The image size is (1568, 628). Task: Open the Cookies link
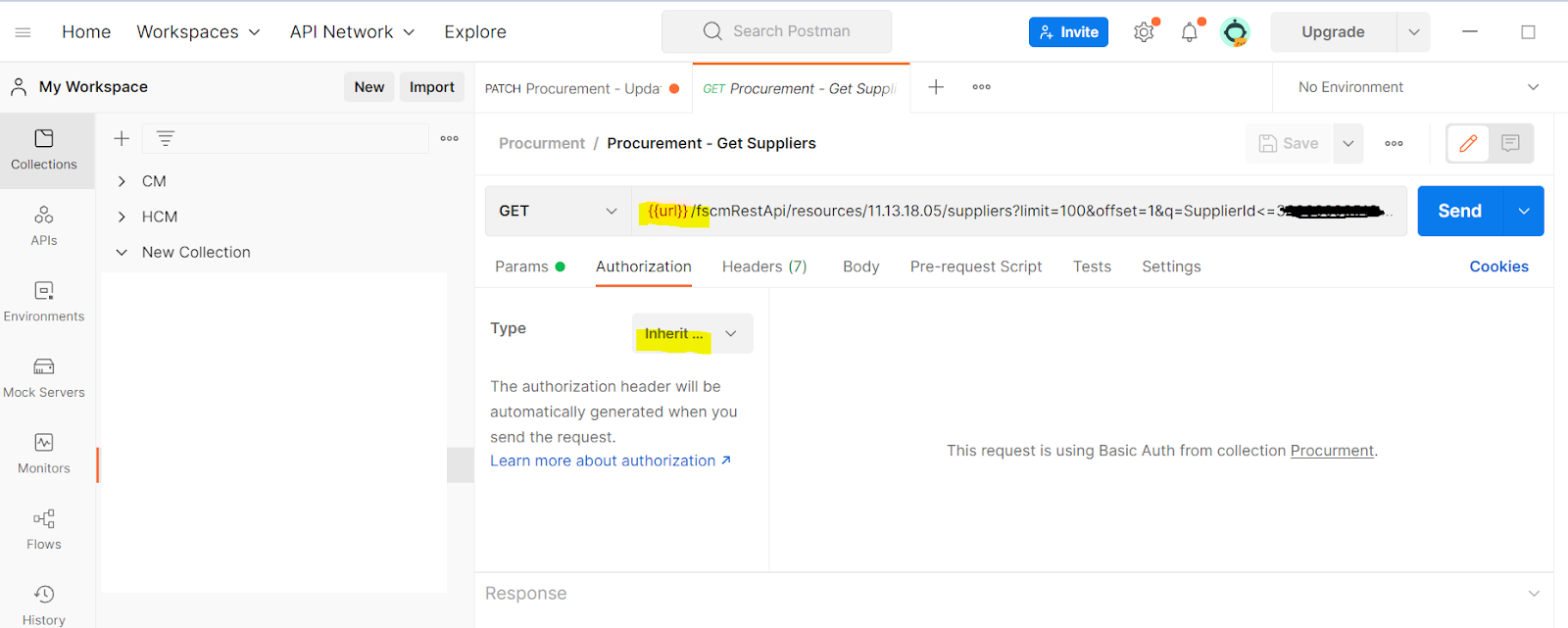pos(1498,266)
